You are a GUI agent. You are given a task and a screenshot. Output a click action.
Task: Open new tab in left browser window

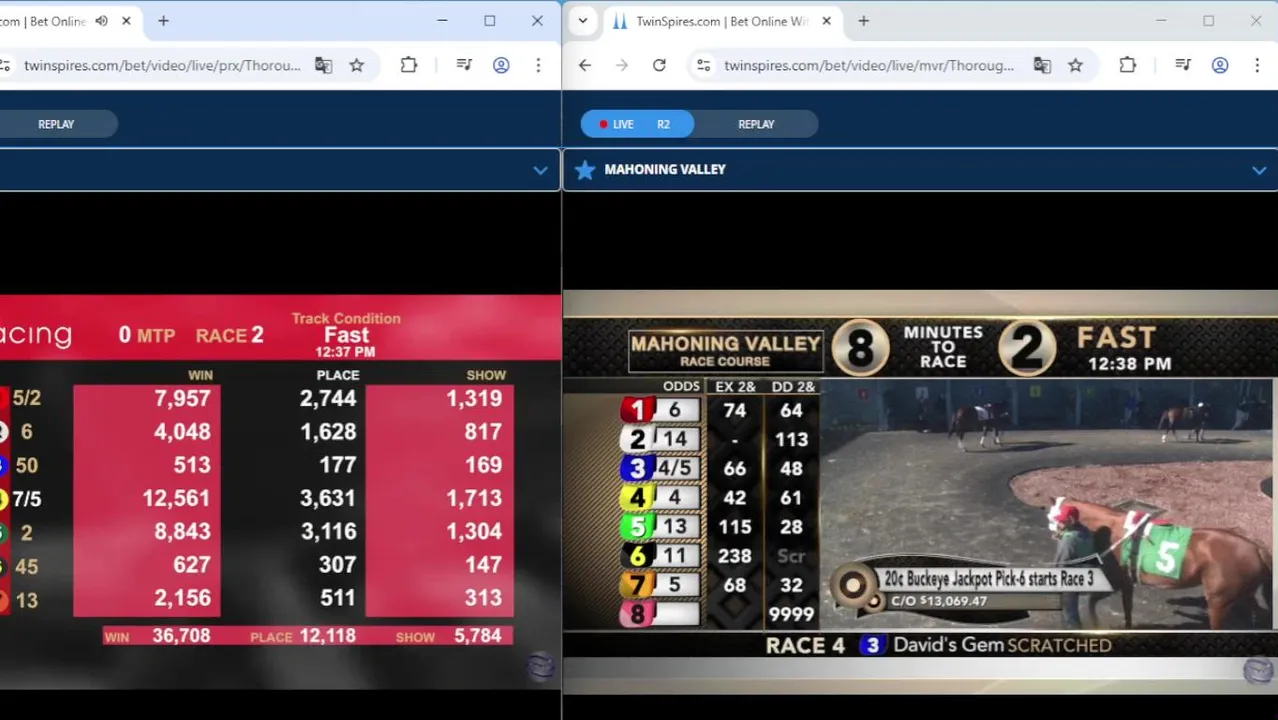[x=163, y=21]
